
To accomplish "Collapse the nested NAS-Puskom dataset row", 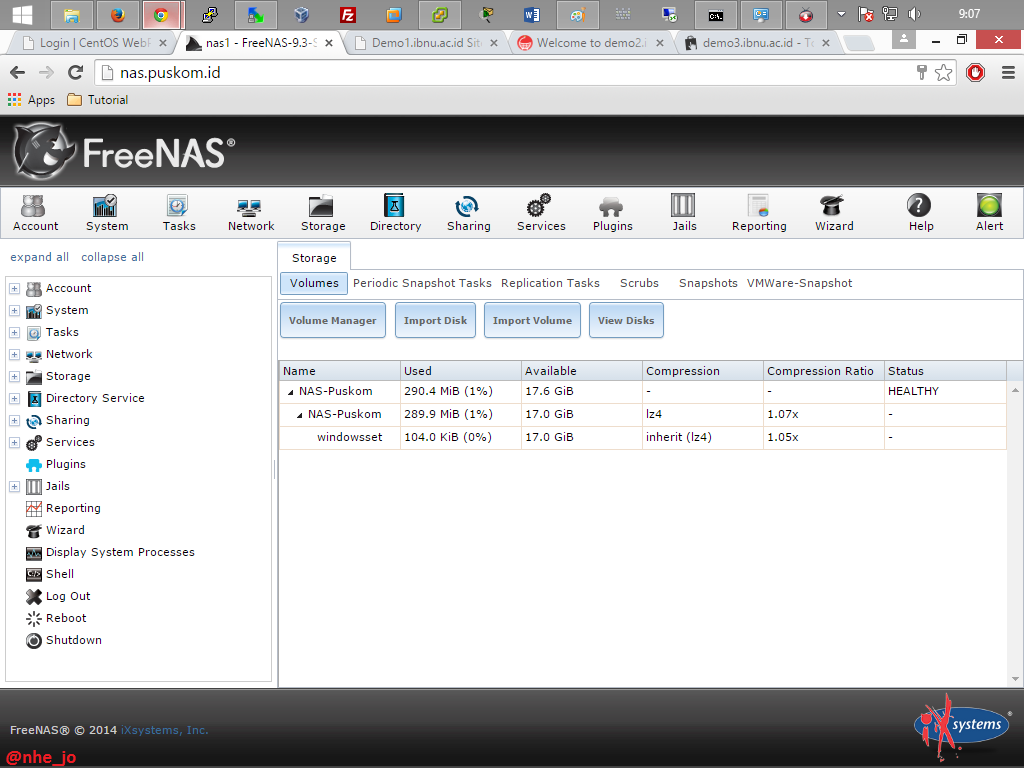I will point(300,415).
